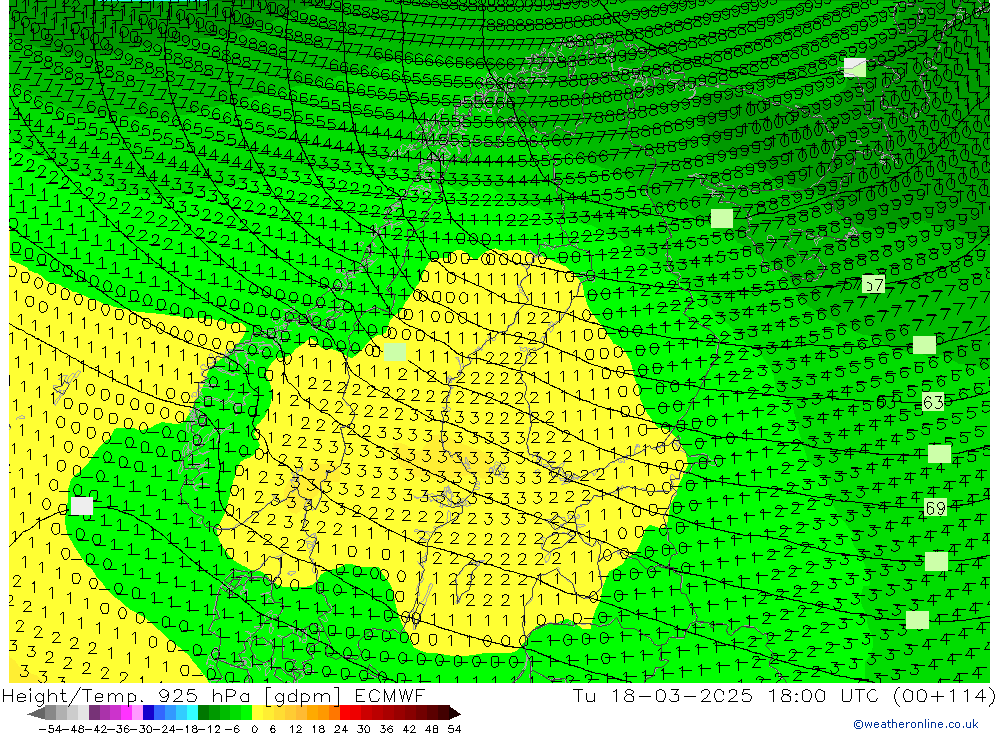Image resolution: width=1000 pixels, height=733 pixels.
Task: Click the dark green legend swatch above -12
Action: pyautogui.click(x=203, y=713)
